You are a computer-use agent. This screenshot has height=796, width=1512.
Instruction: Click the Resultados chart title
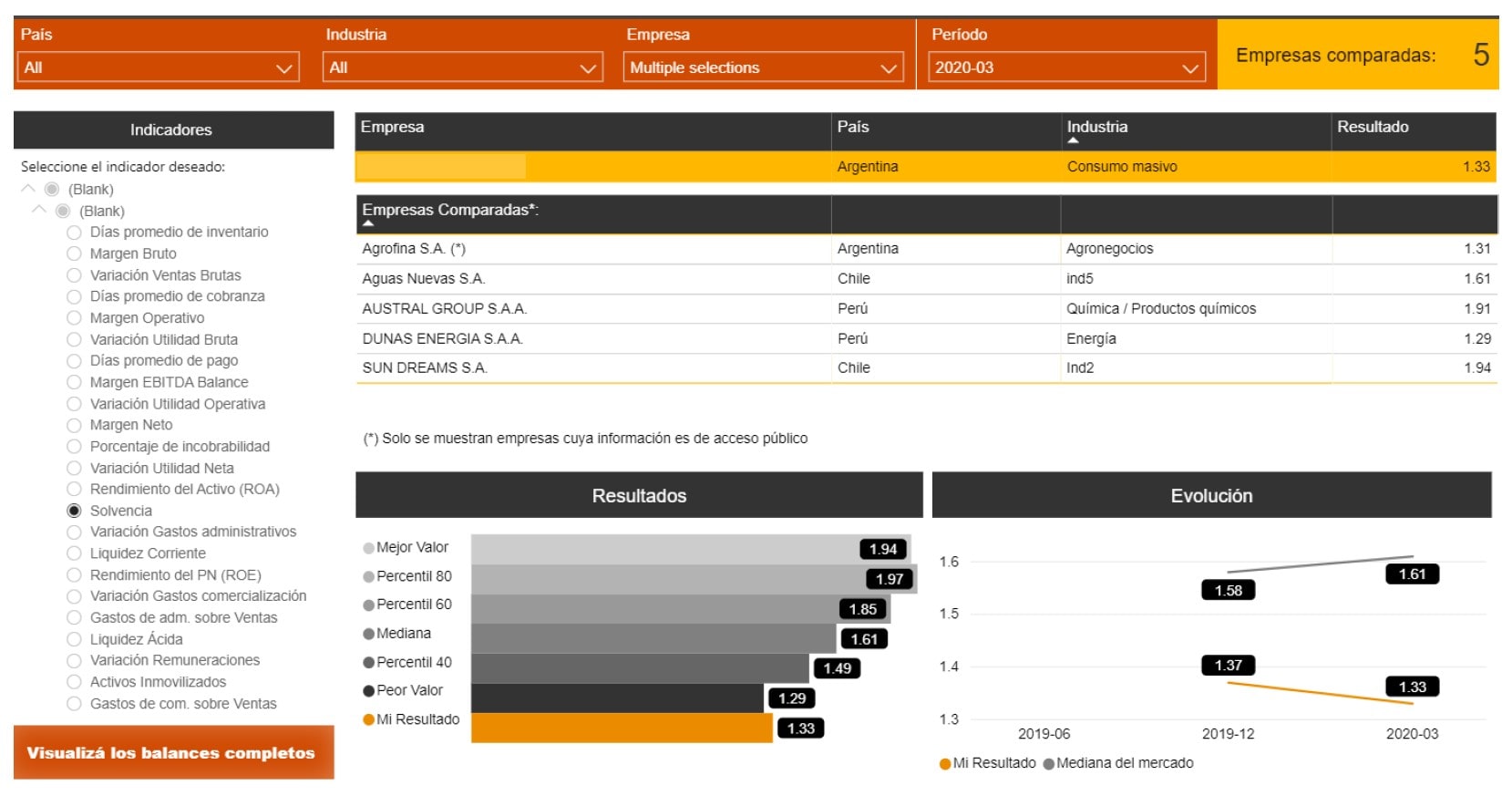[x=639, y=495]
